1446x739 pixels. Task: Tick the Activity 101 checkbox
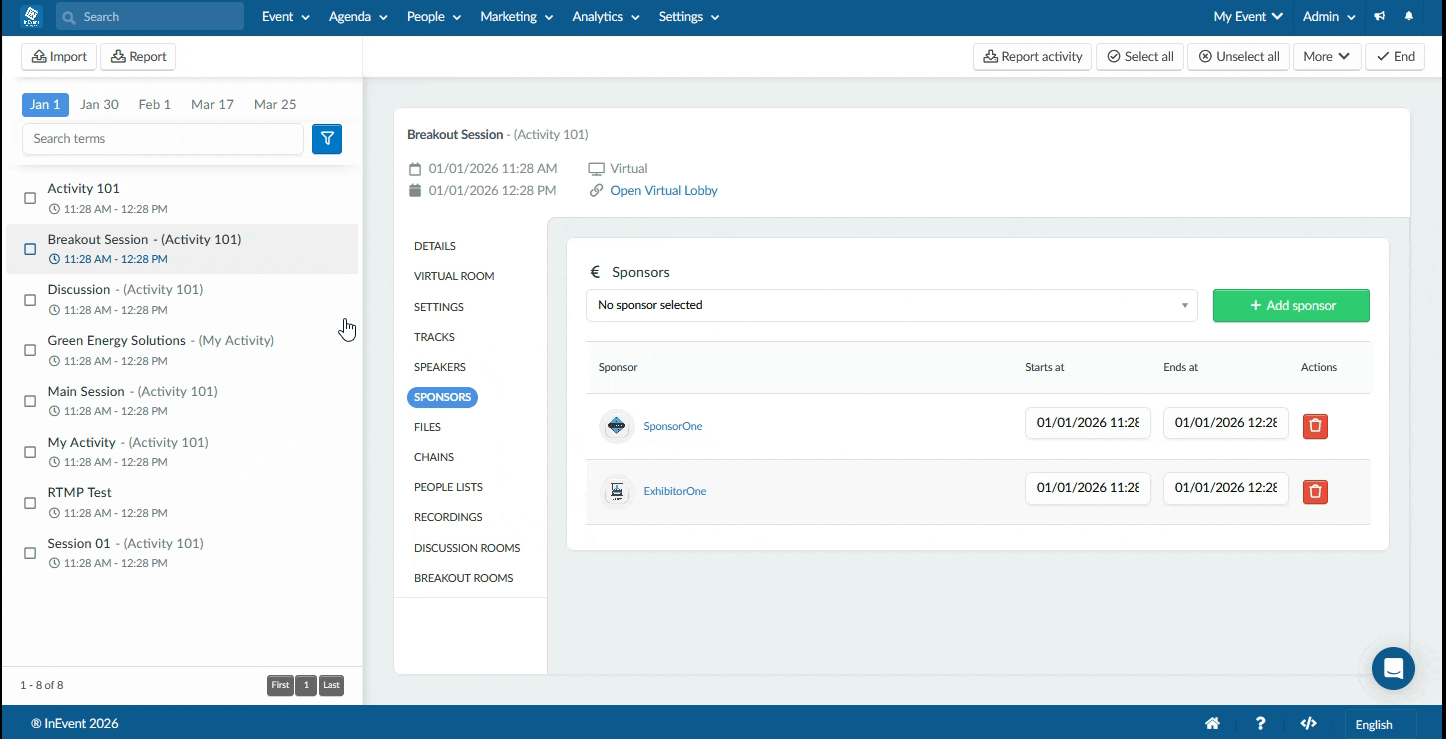tap(30, 198)
